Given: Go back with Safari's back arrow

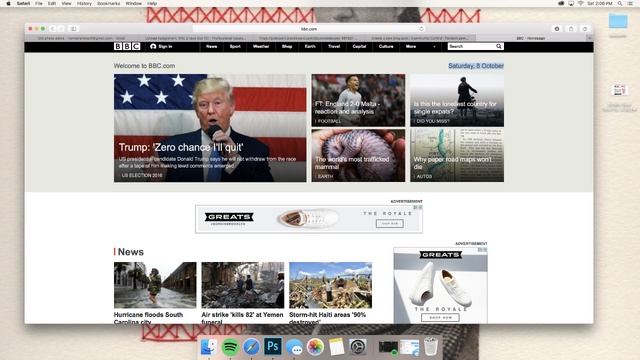Looking at the screenshot, I should [52, 29].
